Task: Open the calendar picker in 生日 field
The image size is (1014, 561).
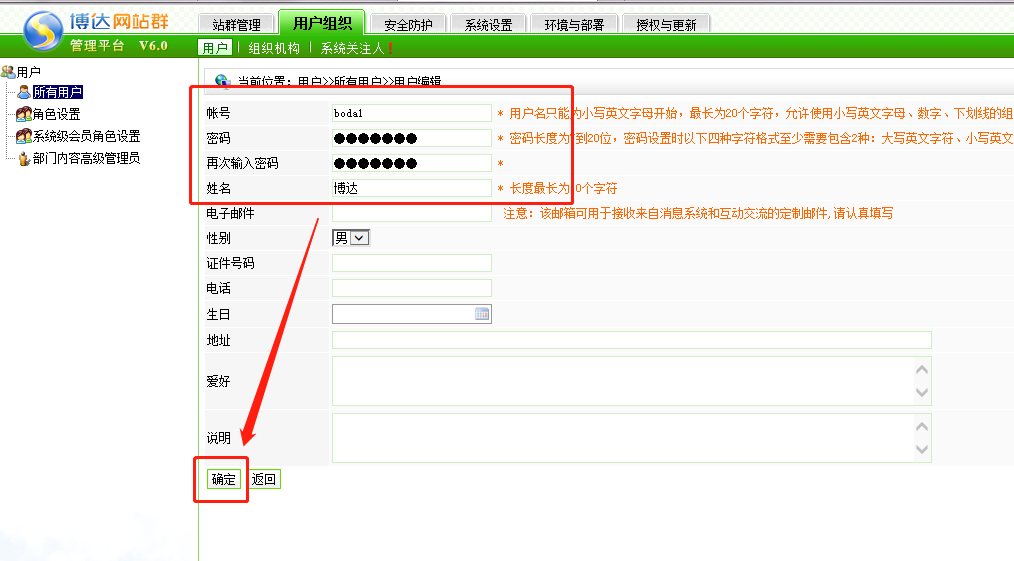Action: [482, 314]
